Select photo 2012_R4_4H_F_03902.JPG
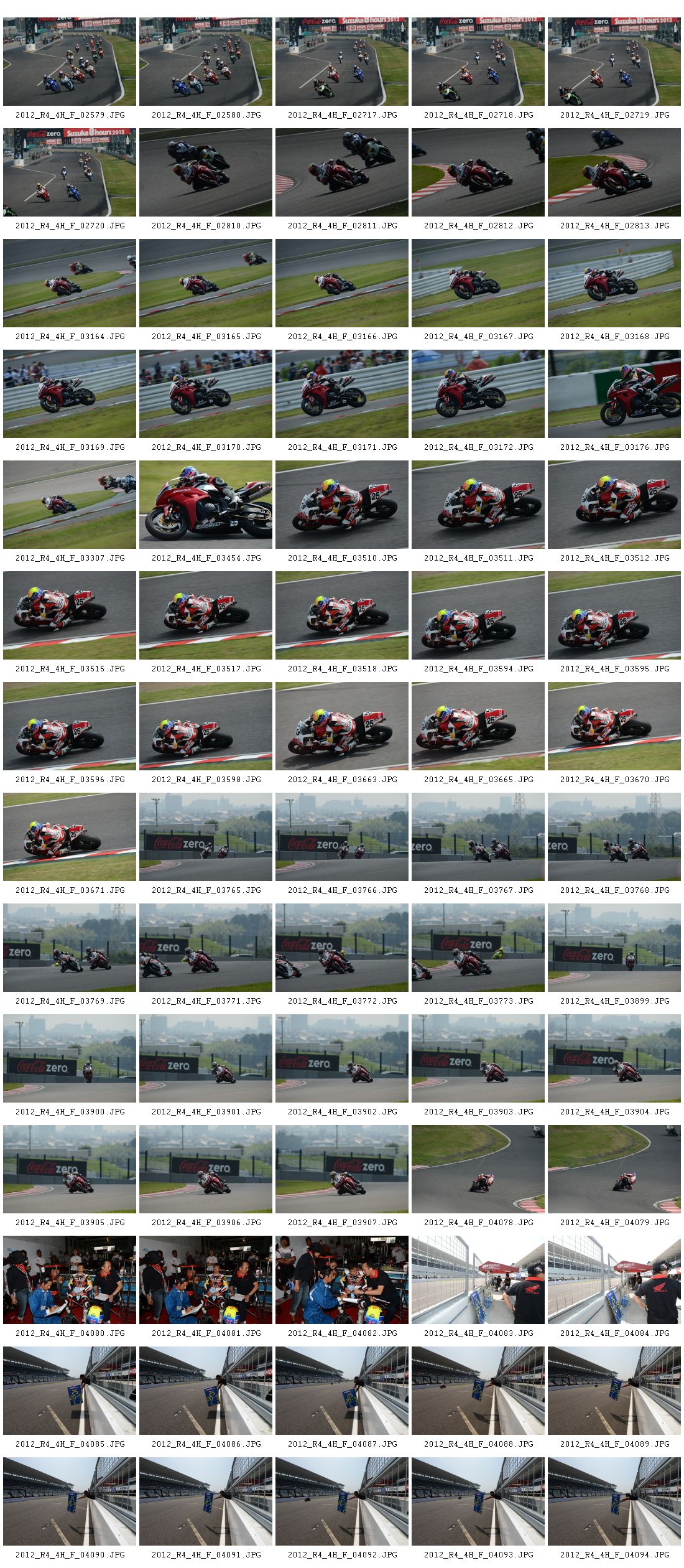 pos(341,1058)
